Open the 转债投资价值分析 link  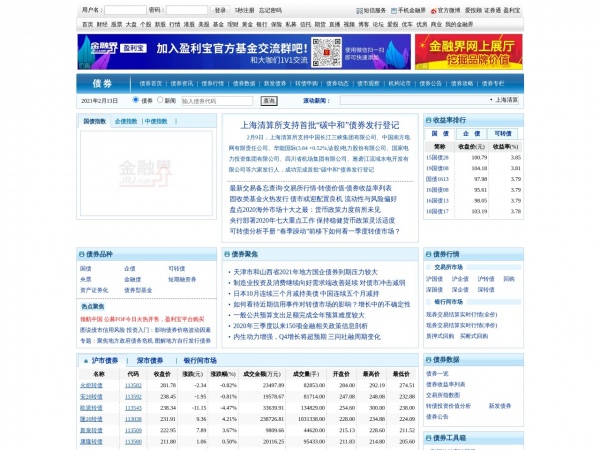point(448,406)
